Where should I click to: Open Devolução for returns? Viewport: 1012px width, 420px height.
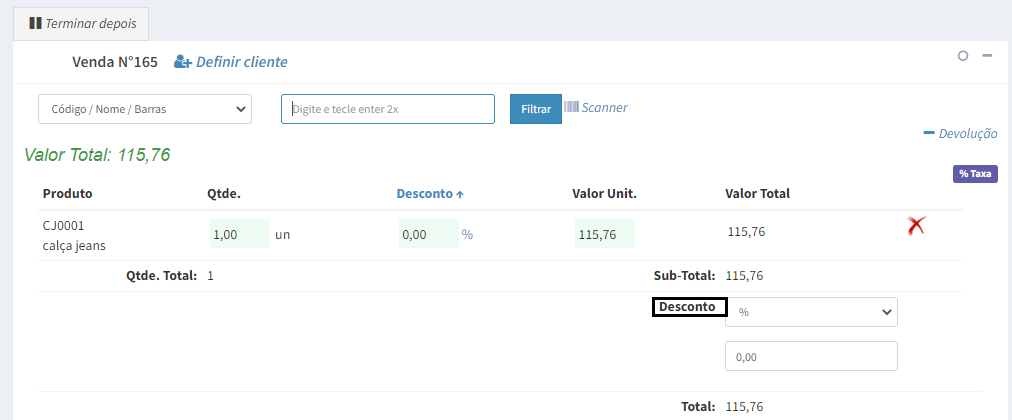pos(960,133)
